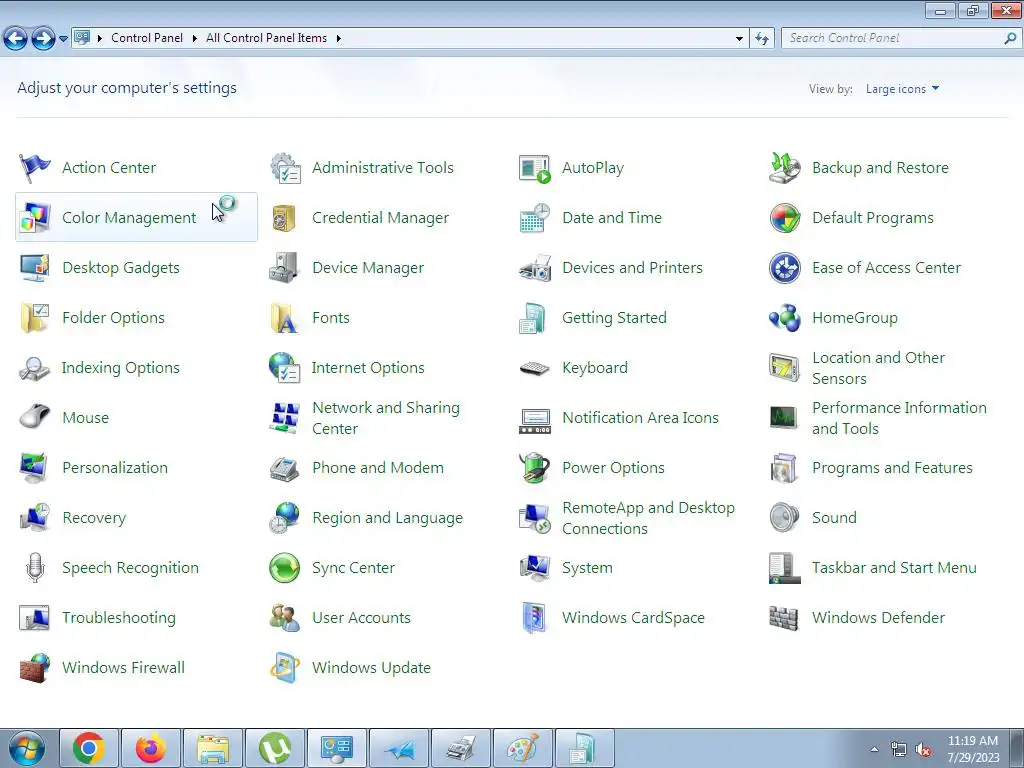Open RemoteApp and Desktop Connections link
The width and height of the screenshot is (1024, 768).
click(x=648, y=518)
